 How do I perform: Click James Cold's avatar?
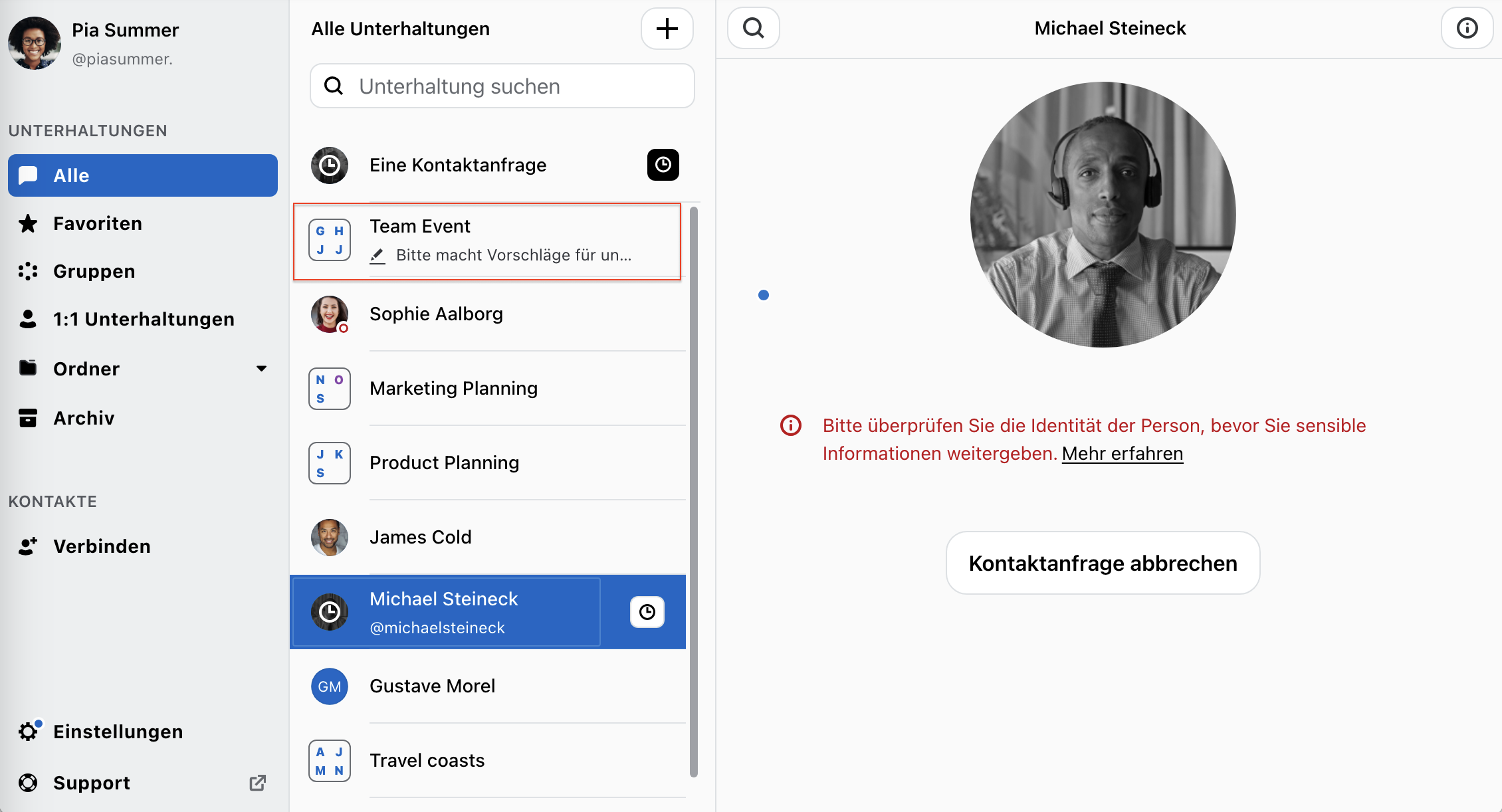click(330, 538)
